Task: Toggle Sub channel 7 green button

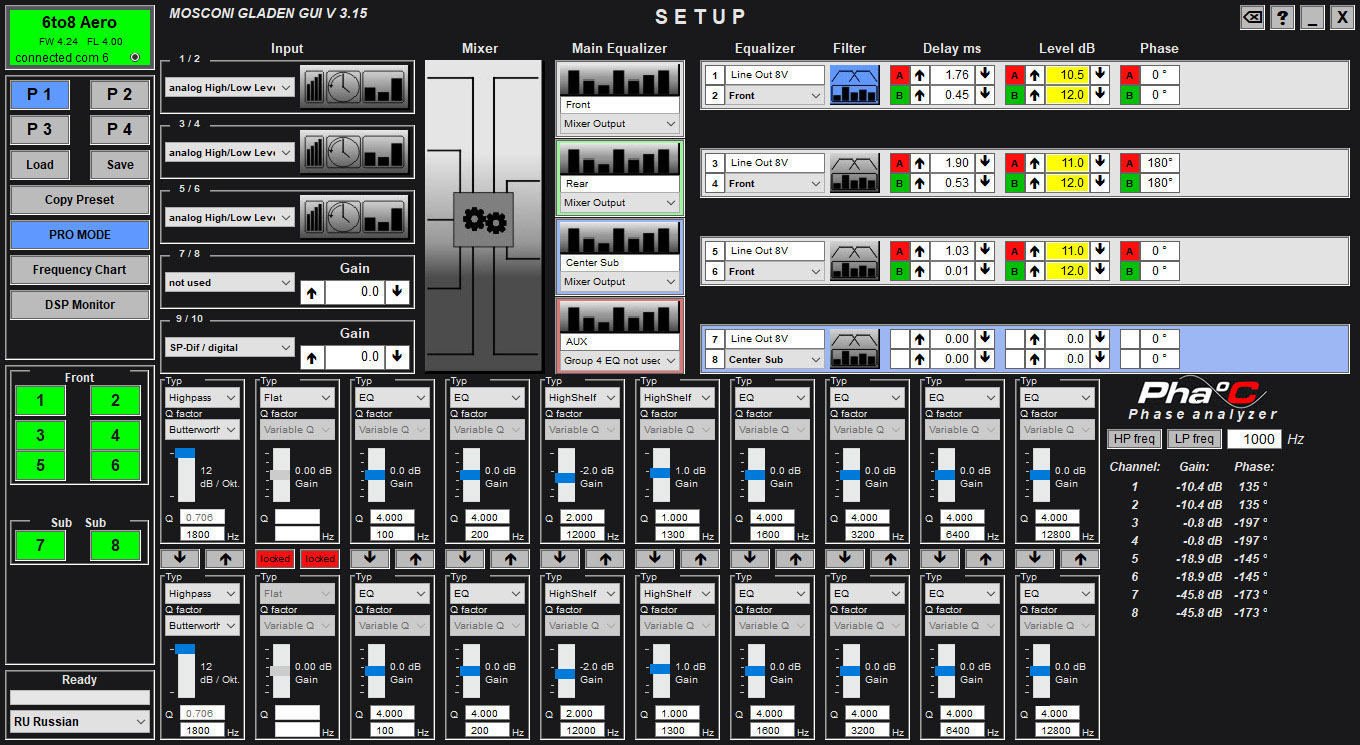Action: coord(40,545)
